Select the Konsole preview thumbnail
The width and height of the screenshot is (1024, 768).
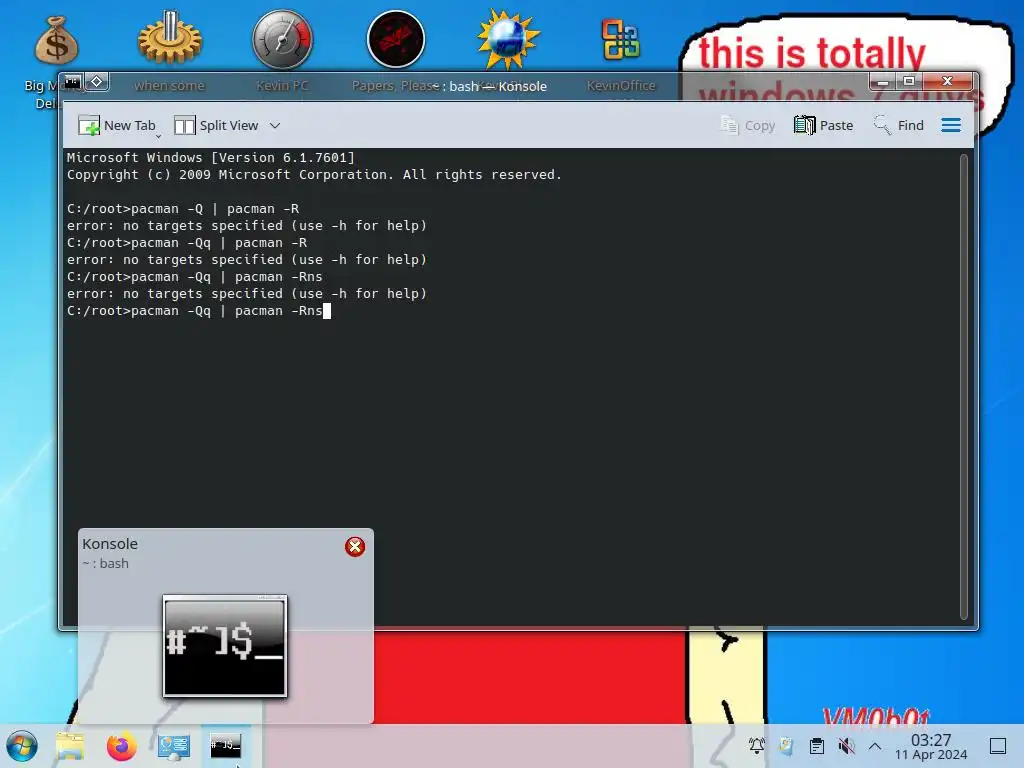point(225,646)
